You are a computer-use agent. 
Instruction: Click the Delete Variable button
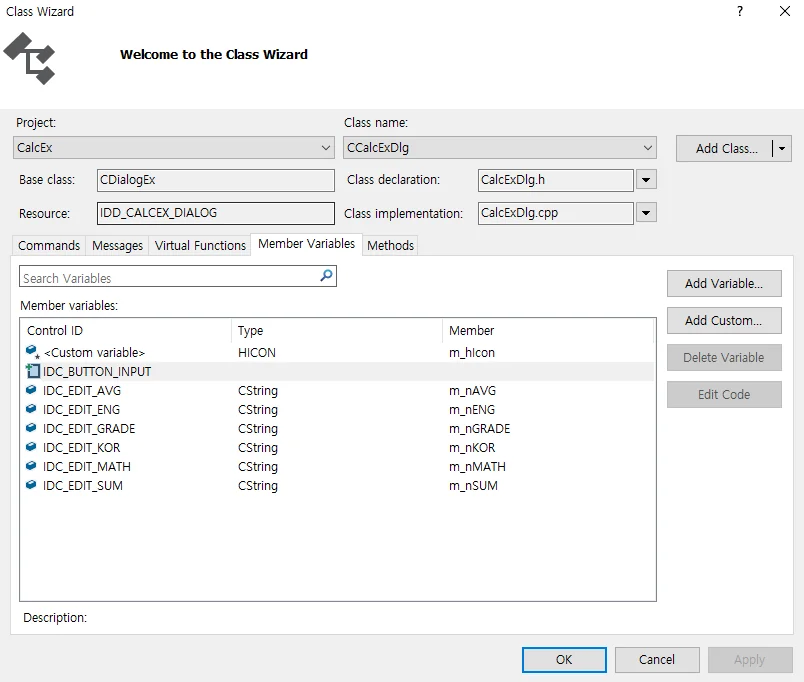(x=724, y=357)
